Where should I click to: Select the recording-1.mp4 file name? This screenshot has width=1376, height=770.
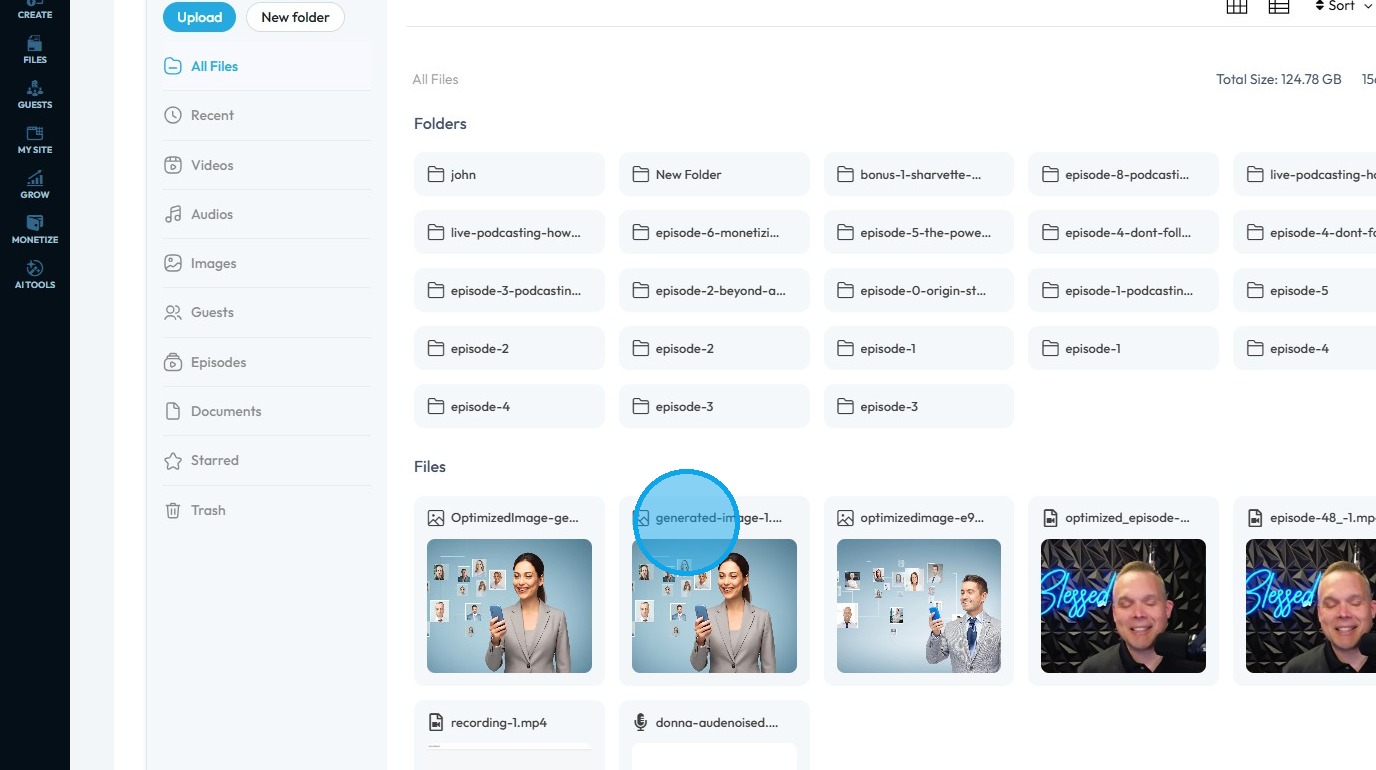499,722
